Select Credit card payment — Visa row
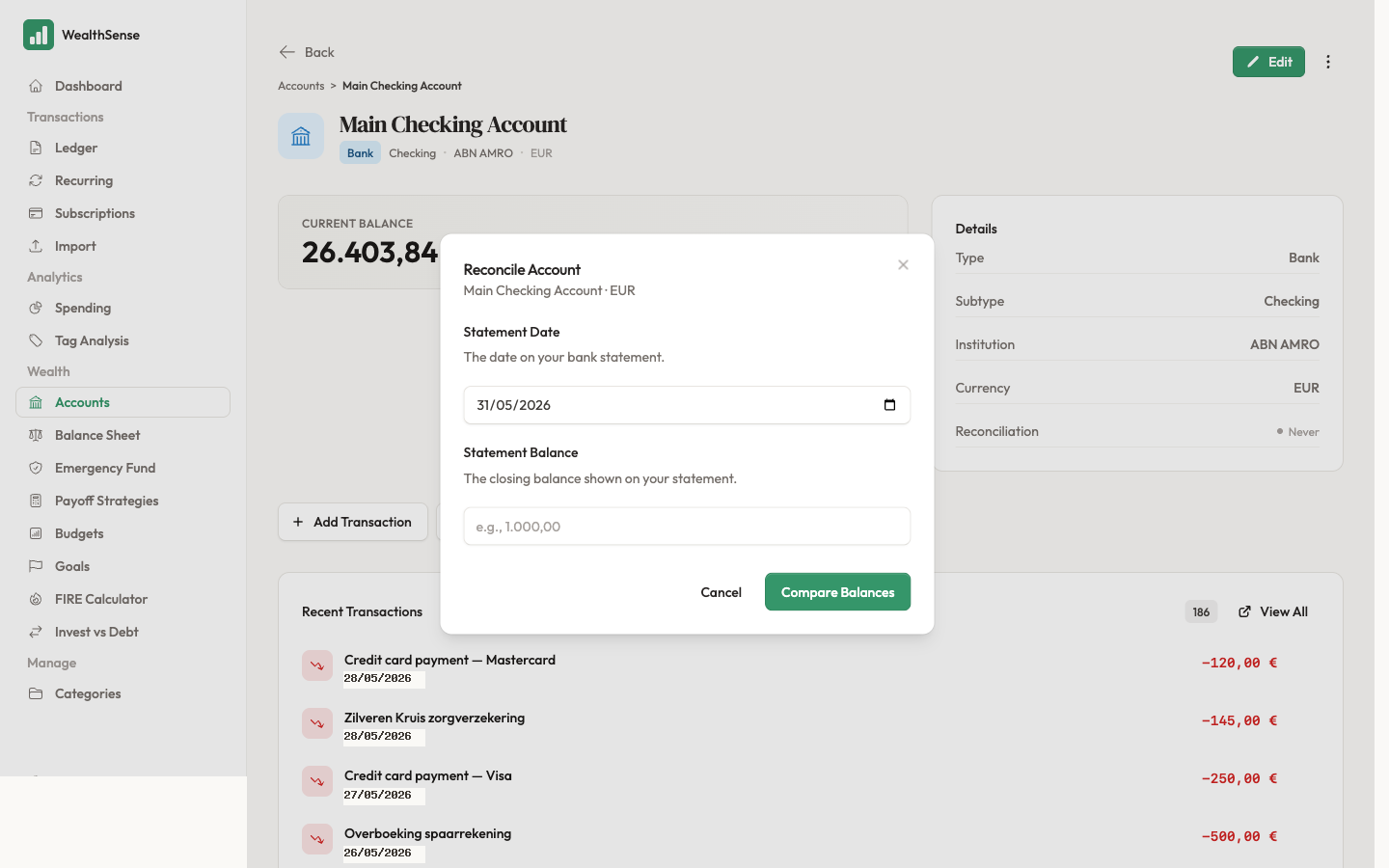The width and height of the screenshot is (1389, 868). coord(810,782)
